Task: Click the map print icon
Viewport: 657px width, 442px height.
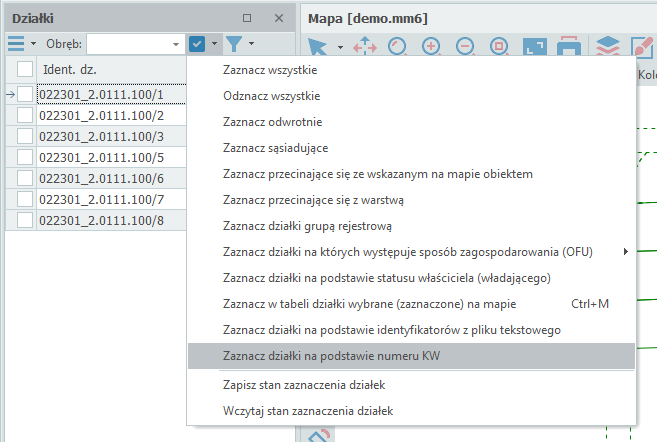Action: pyautogui.click(x=568, y=47)
